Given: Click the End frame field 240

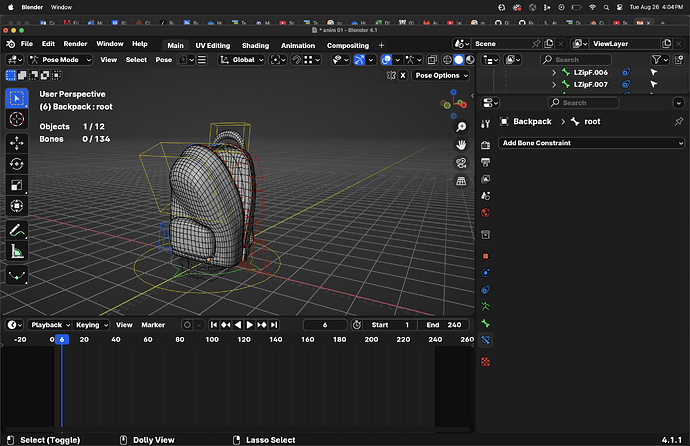Looking at the screenshot, I should (x=443, y=325).
